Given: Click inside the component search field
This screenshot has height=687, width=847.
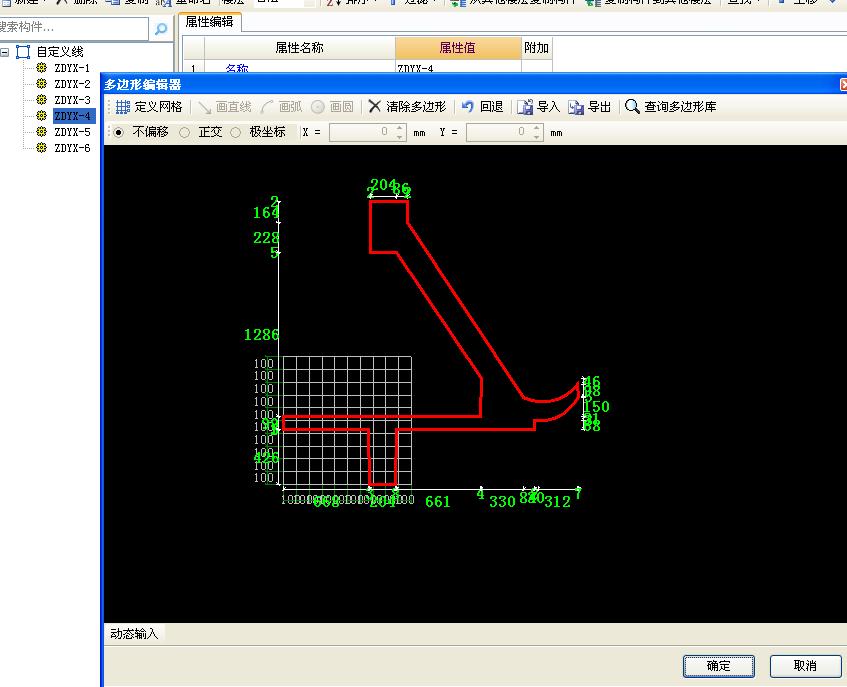Looking at the screenshot, I should [70, 29].
